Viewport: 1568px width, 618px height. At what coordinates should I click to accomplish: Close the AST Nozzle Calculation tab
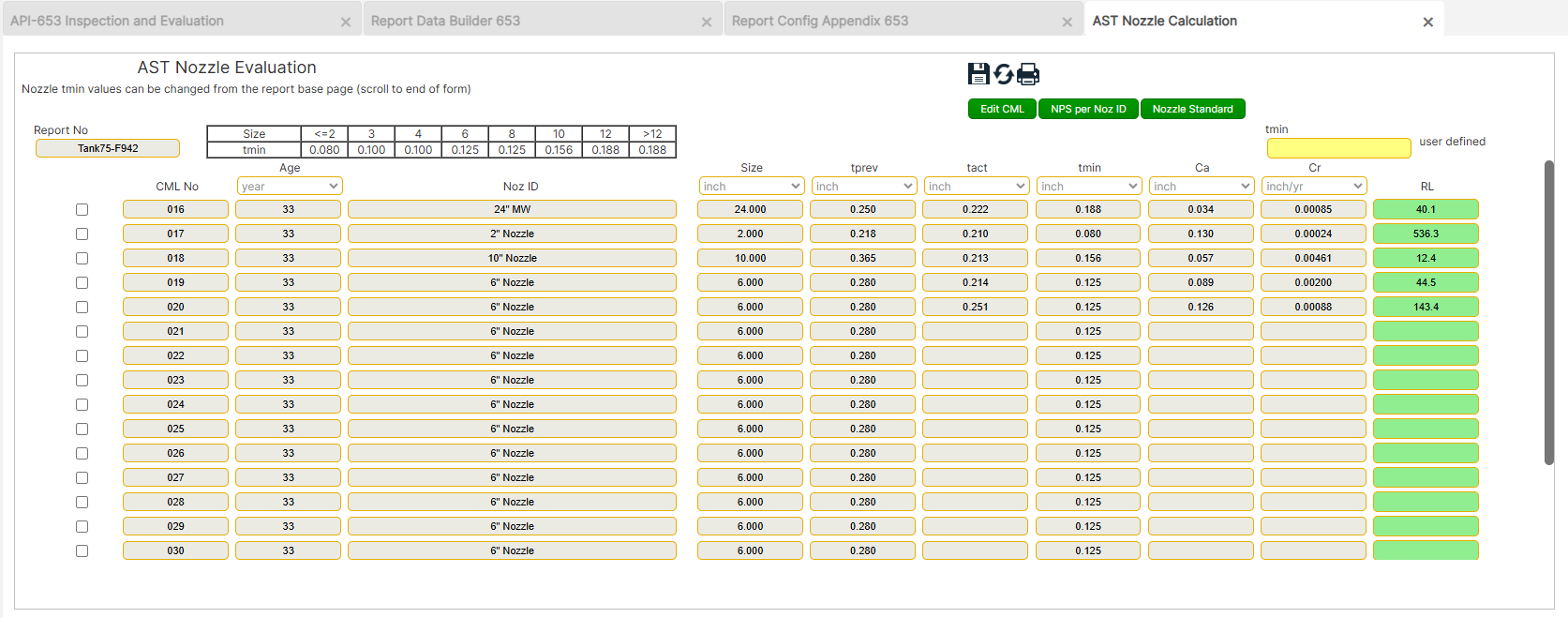[1427, 22]
